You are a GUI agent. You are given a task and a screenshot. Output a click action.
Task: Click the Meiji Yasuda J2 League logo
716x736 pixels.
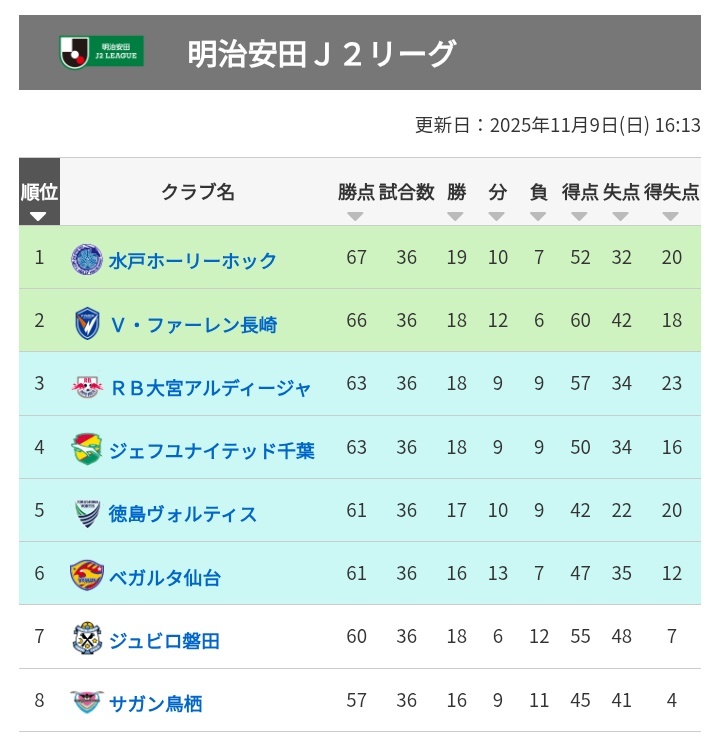(x=102, y=52)
